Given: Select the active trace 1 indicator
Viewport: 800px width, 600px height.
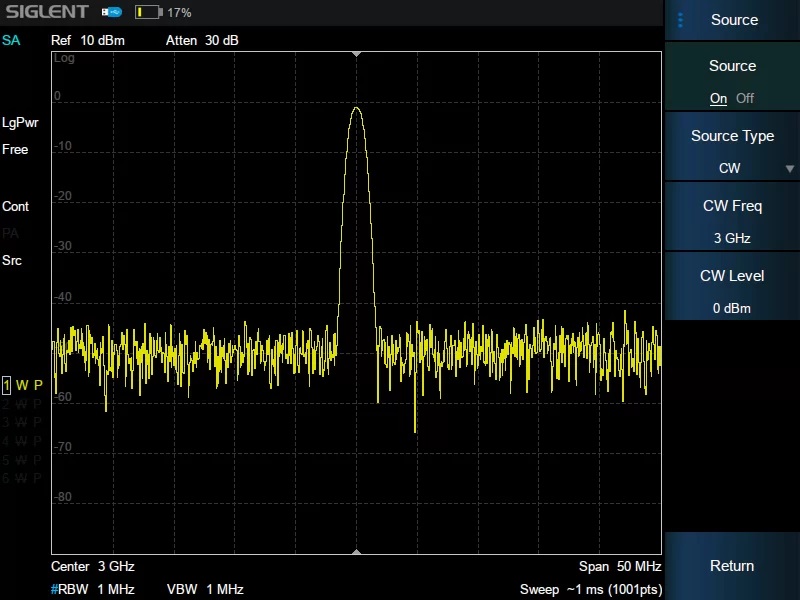Looking at the screenshot, I should [7, 385].
